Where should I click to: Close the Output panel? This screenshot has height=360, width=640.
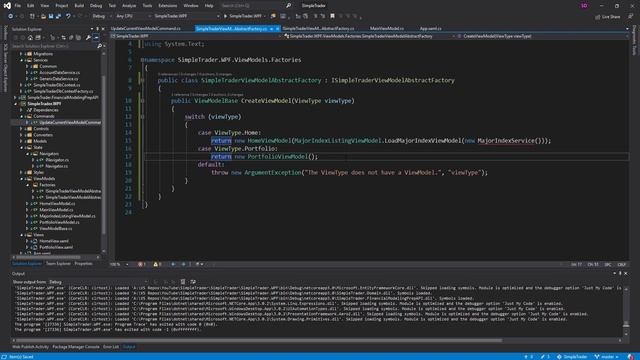point(626,273)
